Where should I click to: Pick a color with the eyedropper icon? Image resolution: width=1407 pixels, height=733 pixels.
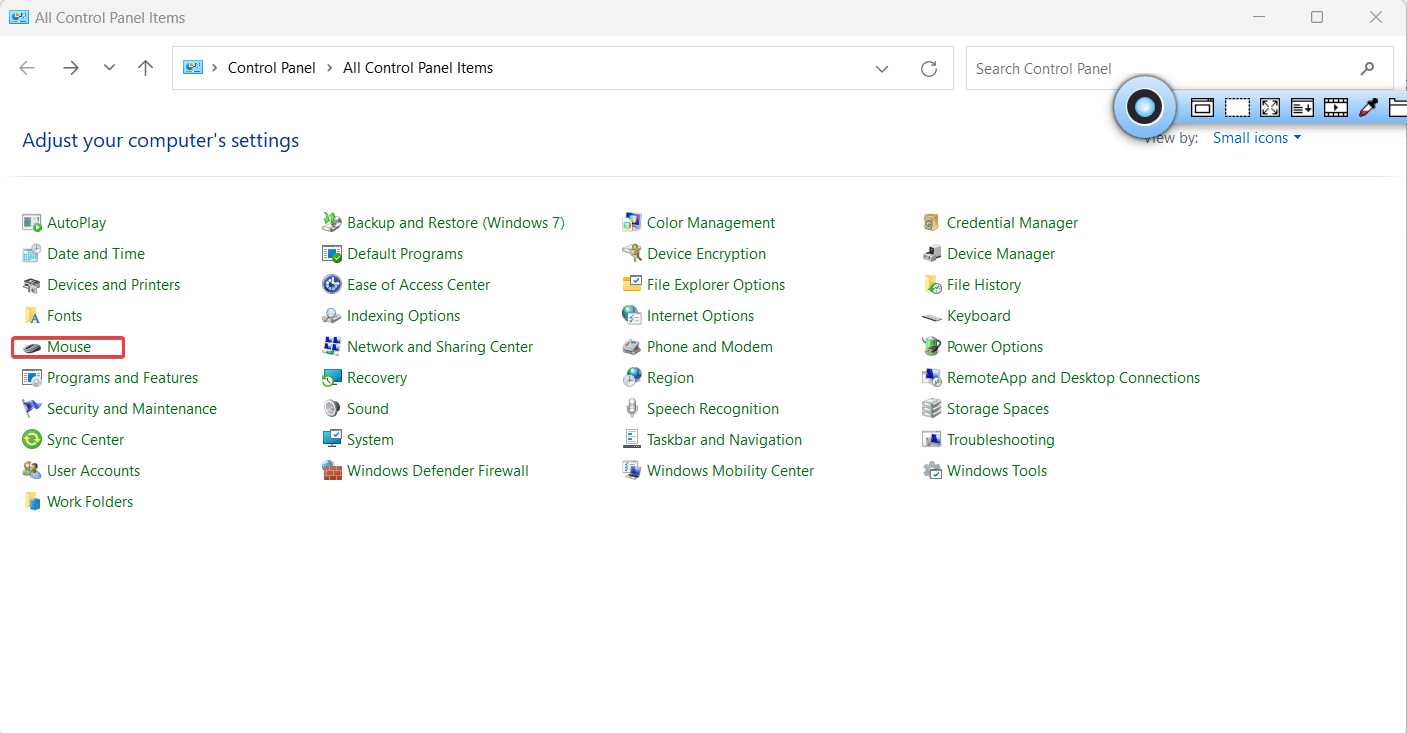coord(1368,106)
